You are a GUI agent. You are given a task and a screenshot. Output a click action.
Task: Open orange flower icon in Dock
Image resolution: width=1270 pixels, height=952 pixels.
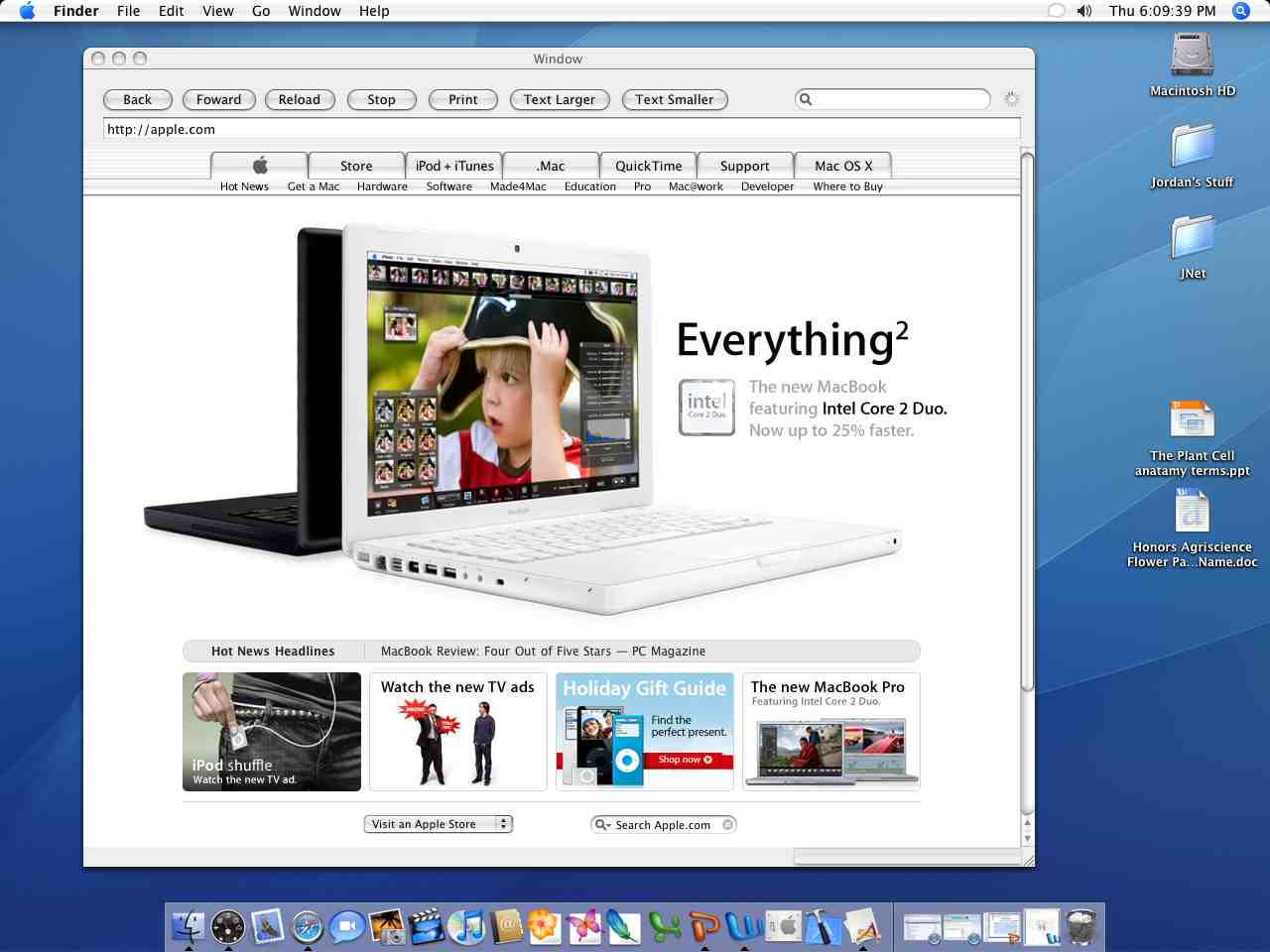tap(544, 927)
